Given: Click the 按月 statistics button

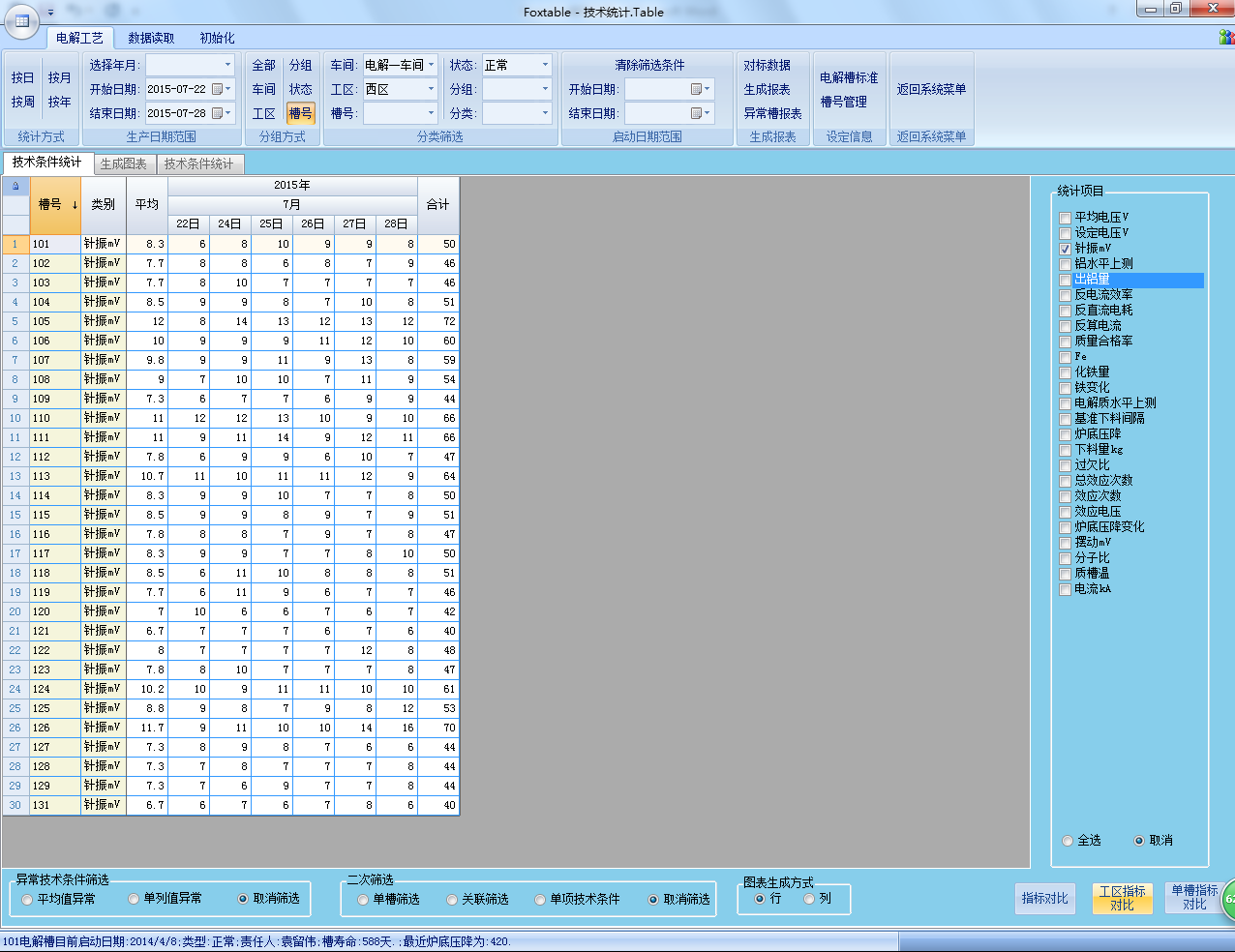Looking at the screenshot, I should [60, 77].
